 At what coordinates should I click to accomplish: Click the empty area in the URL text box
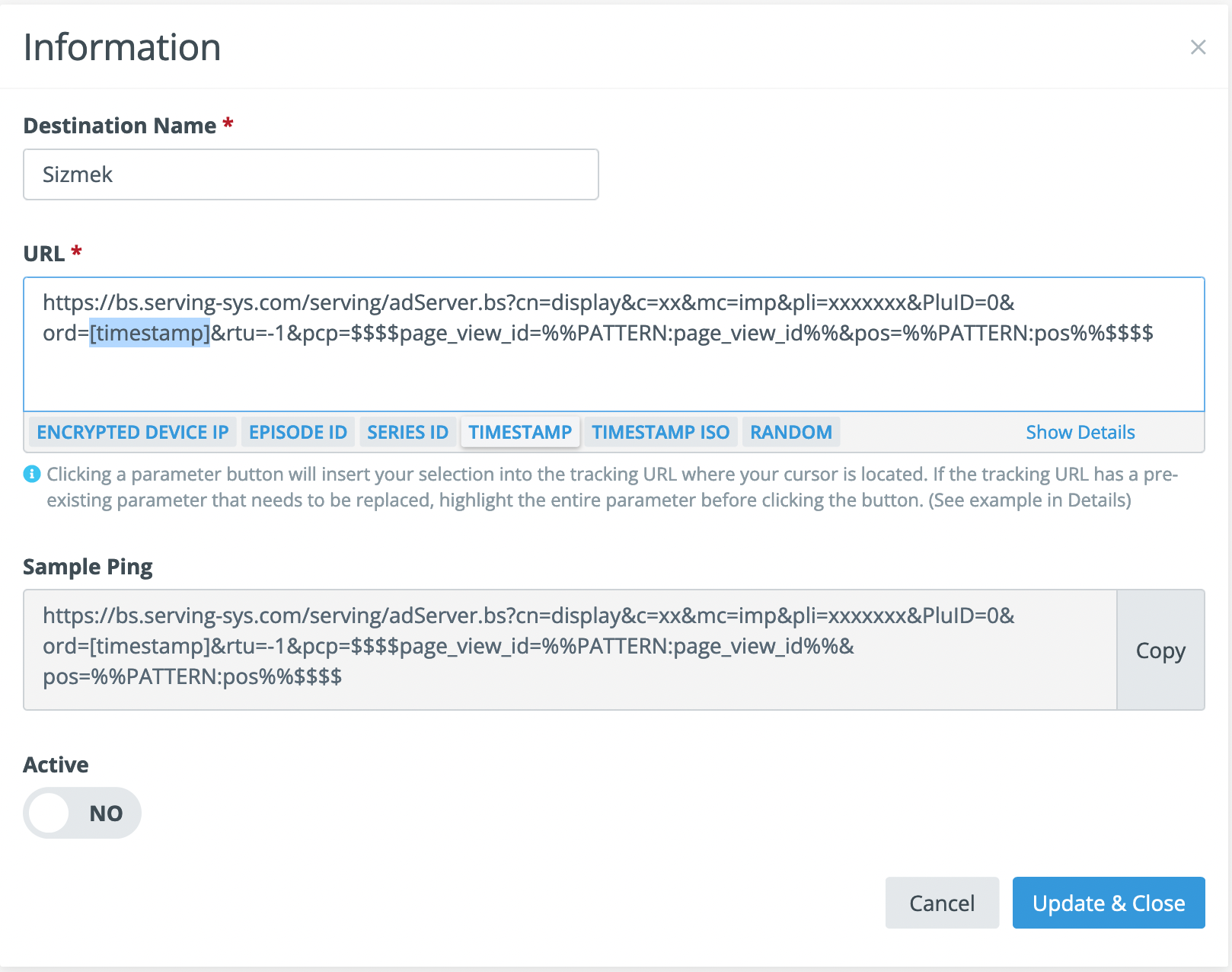point(609,377)
